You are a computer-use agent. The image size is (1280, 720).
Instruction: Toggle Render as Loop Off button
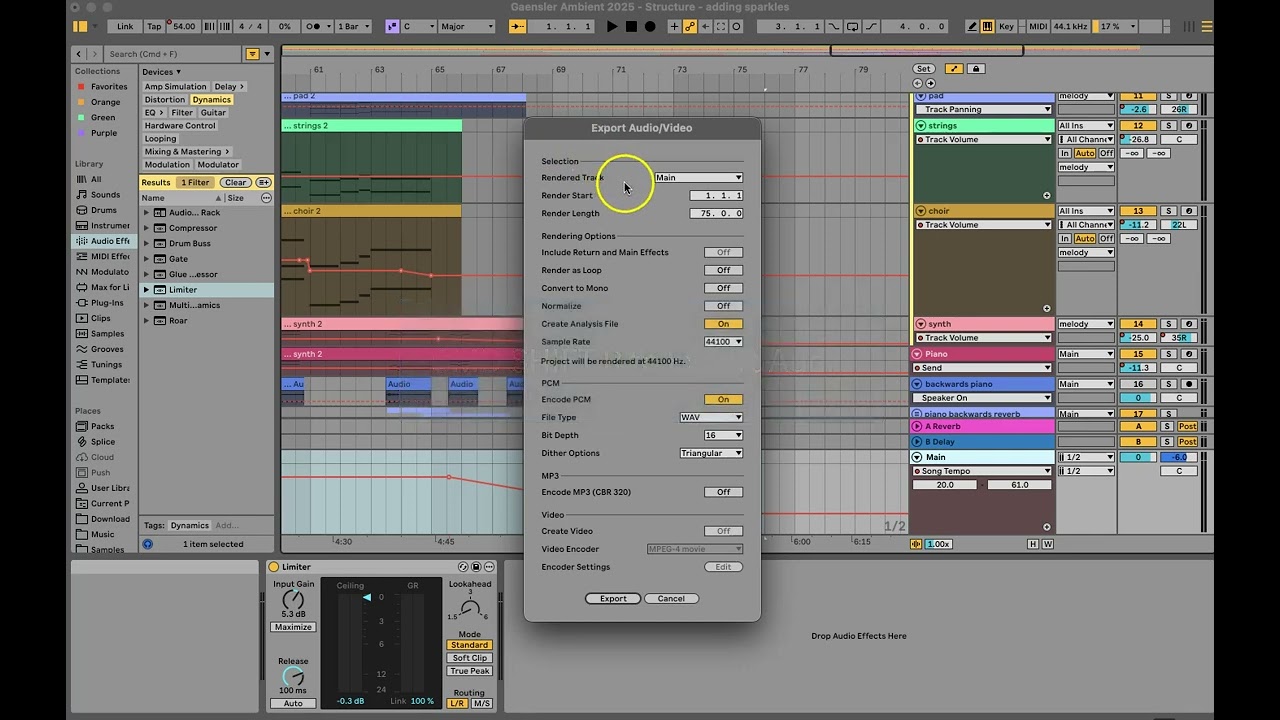[723, 270]
